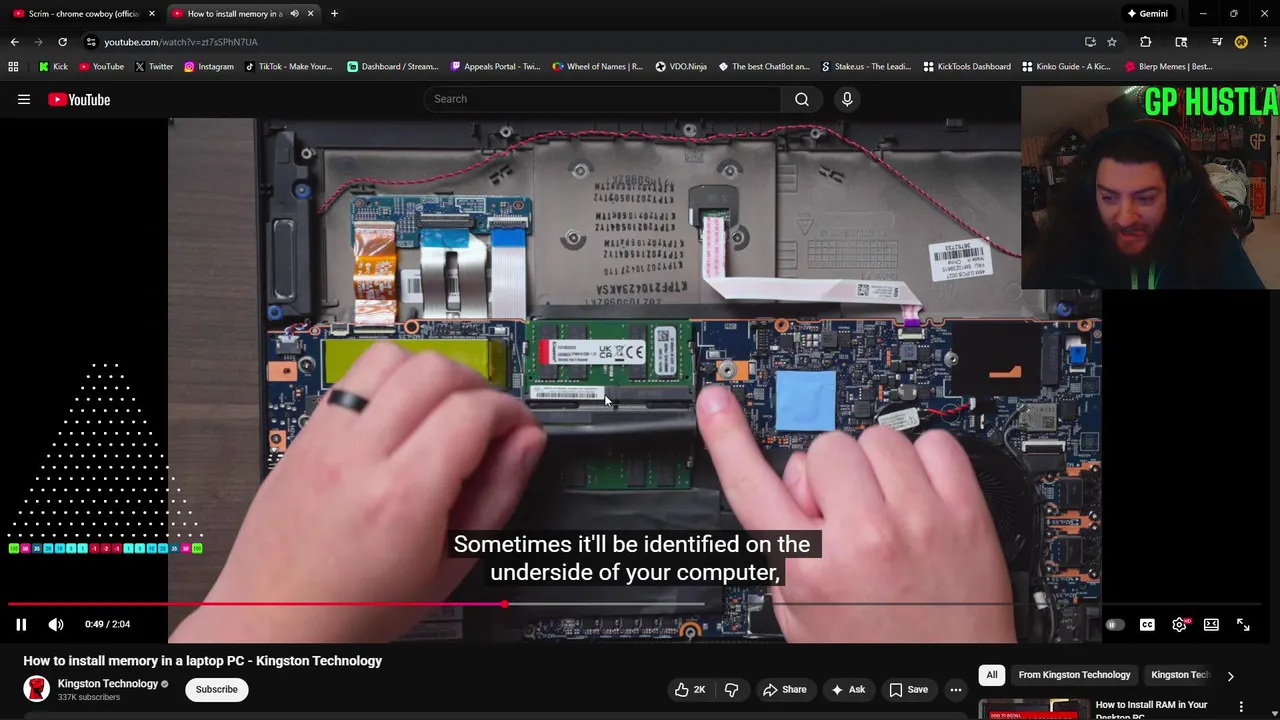This screenshot has width=1280, height=720.
Task: Toggle closed captions with the CC button
Action: pyautogui.click(x=1147, y=625)
